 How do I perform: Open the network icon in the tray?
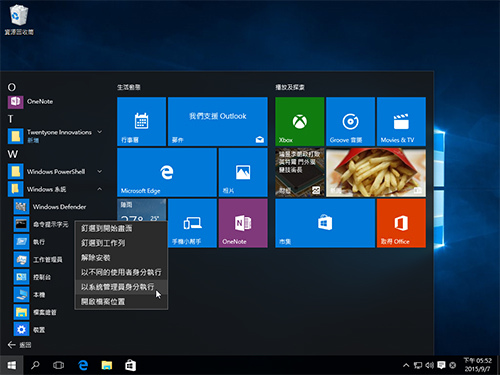point(418,365)
